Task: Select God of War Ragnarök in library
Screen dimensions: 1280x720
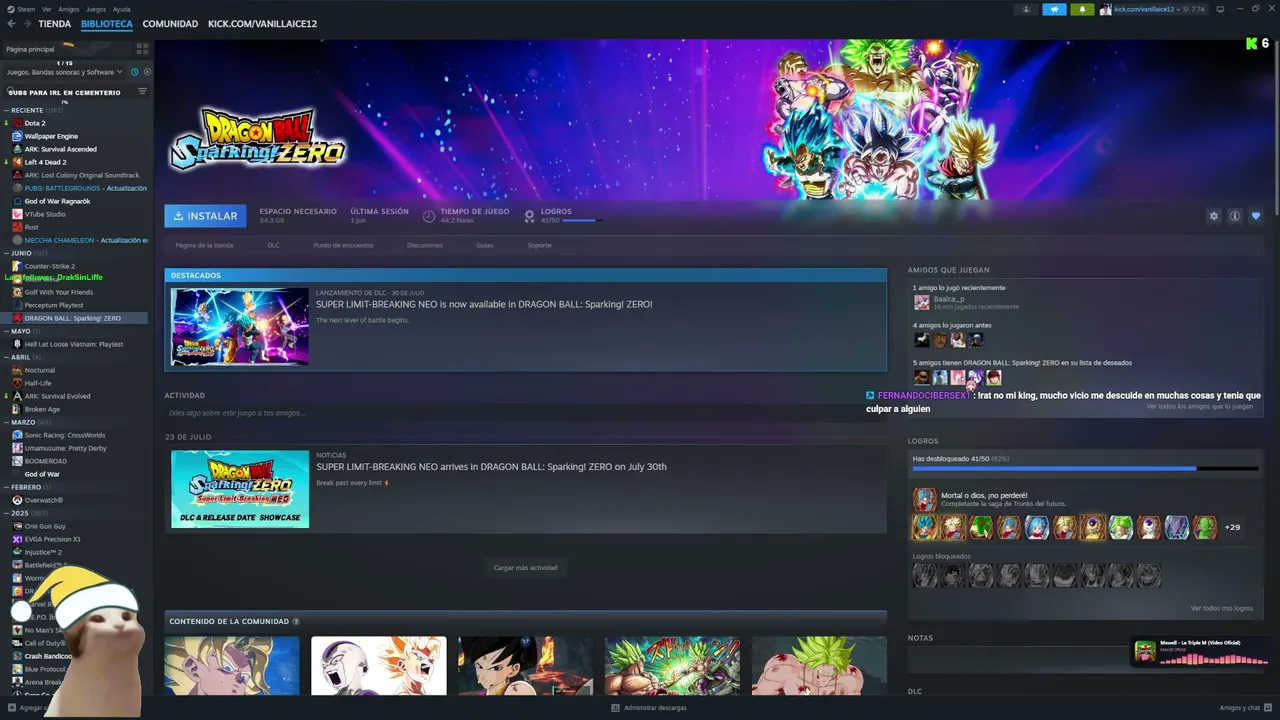Action: (57, 201)
